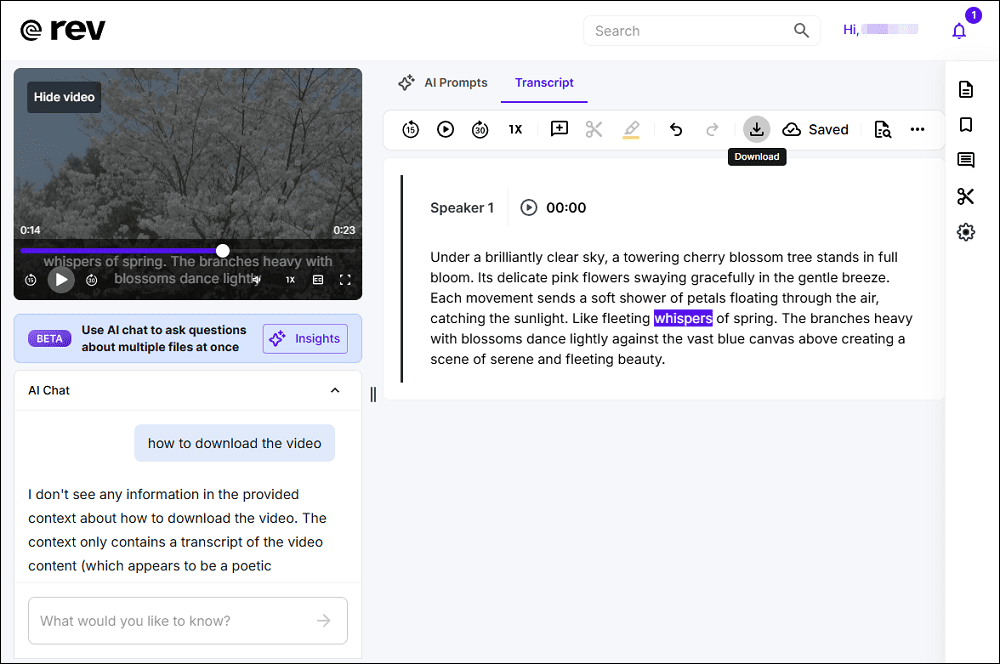Click the Insights button
Screen dimensions: 1000x664
coord(305,339)
